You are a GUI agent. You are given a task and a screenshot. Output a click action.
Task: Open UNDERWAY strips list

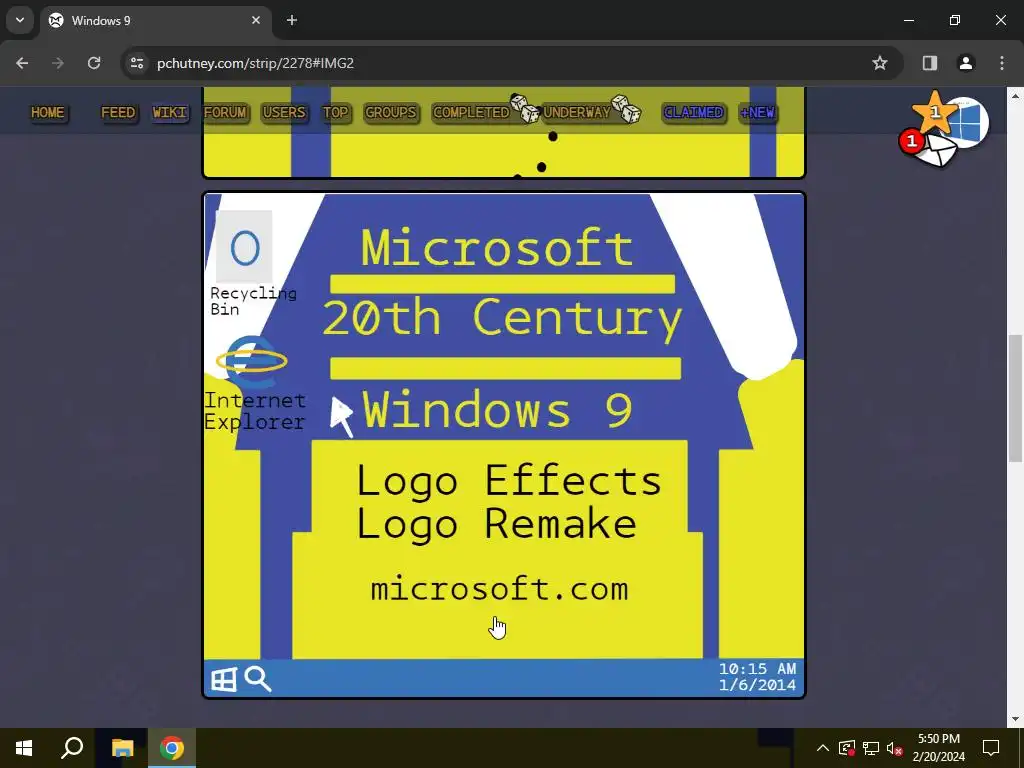[x=577, y=112]
